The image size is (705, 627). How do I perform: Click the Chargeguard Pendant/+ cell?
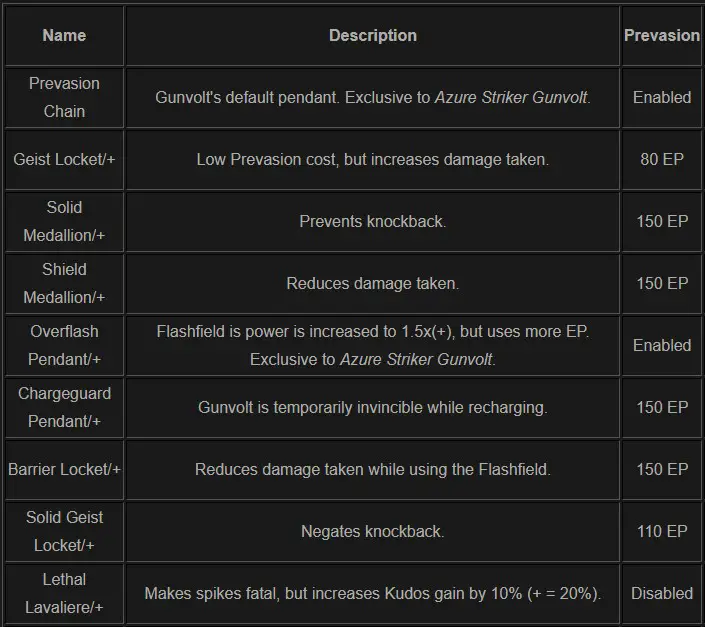[64, 408]
